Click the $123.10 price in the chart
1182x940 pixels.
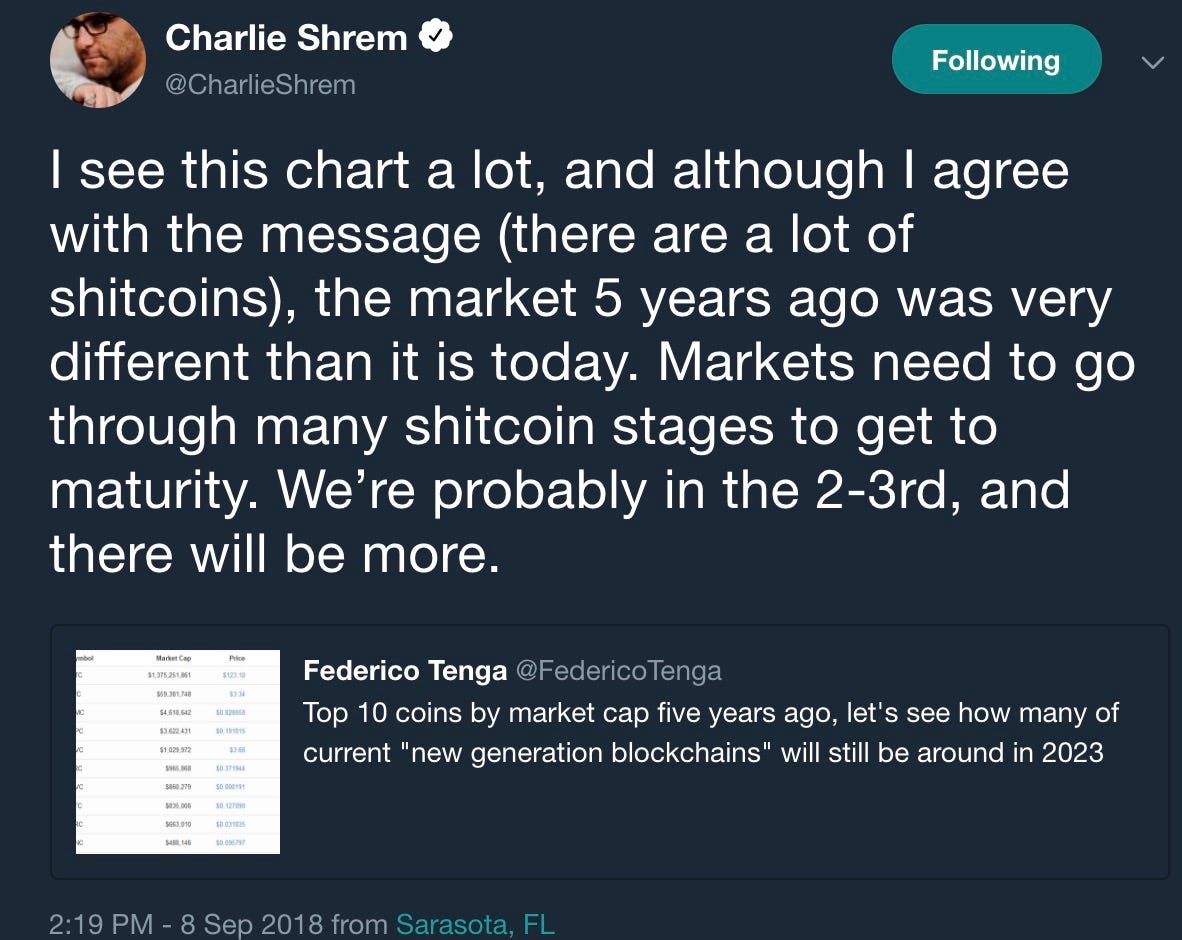click(234, 675)
